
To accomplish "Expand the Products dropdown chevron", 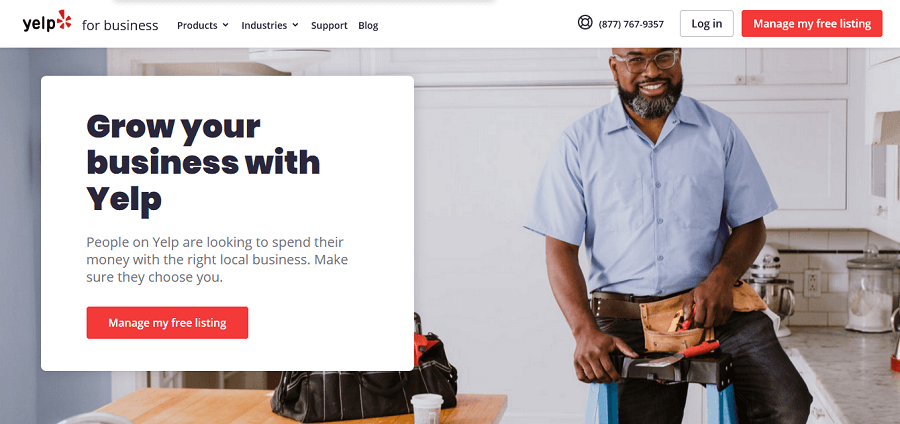I will tap(226, 25).
